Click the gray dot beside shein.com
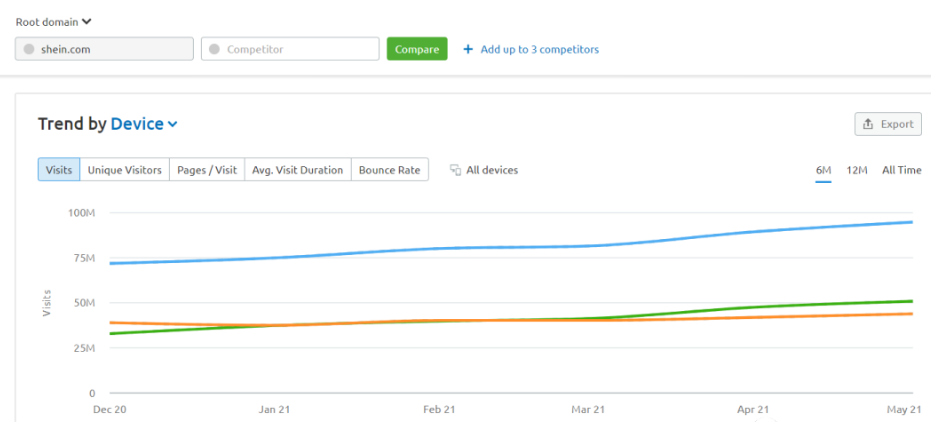 (28, 49)
